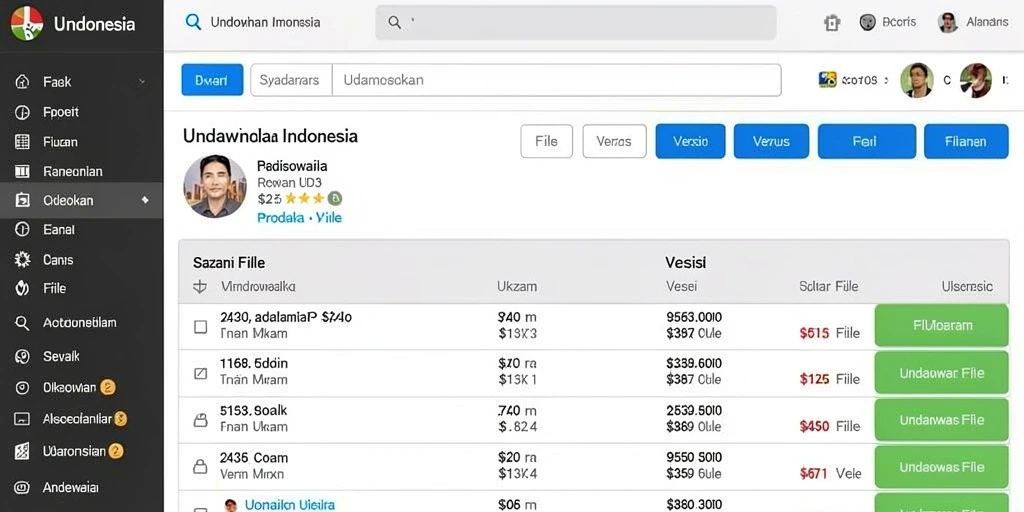Expand the Odeokan sidebar diamond arrow
The image size is (1024, 512).
145,200
